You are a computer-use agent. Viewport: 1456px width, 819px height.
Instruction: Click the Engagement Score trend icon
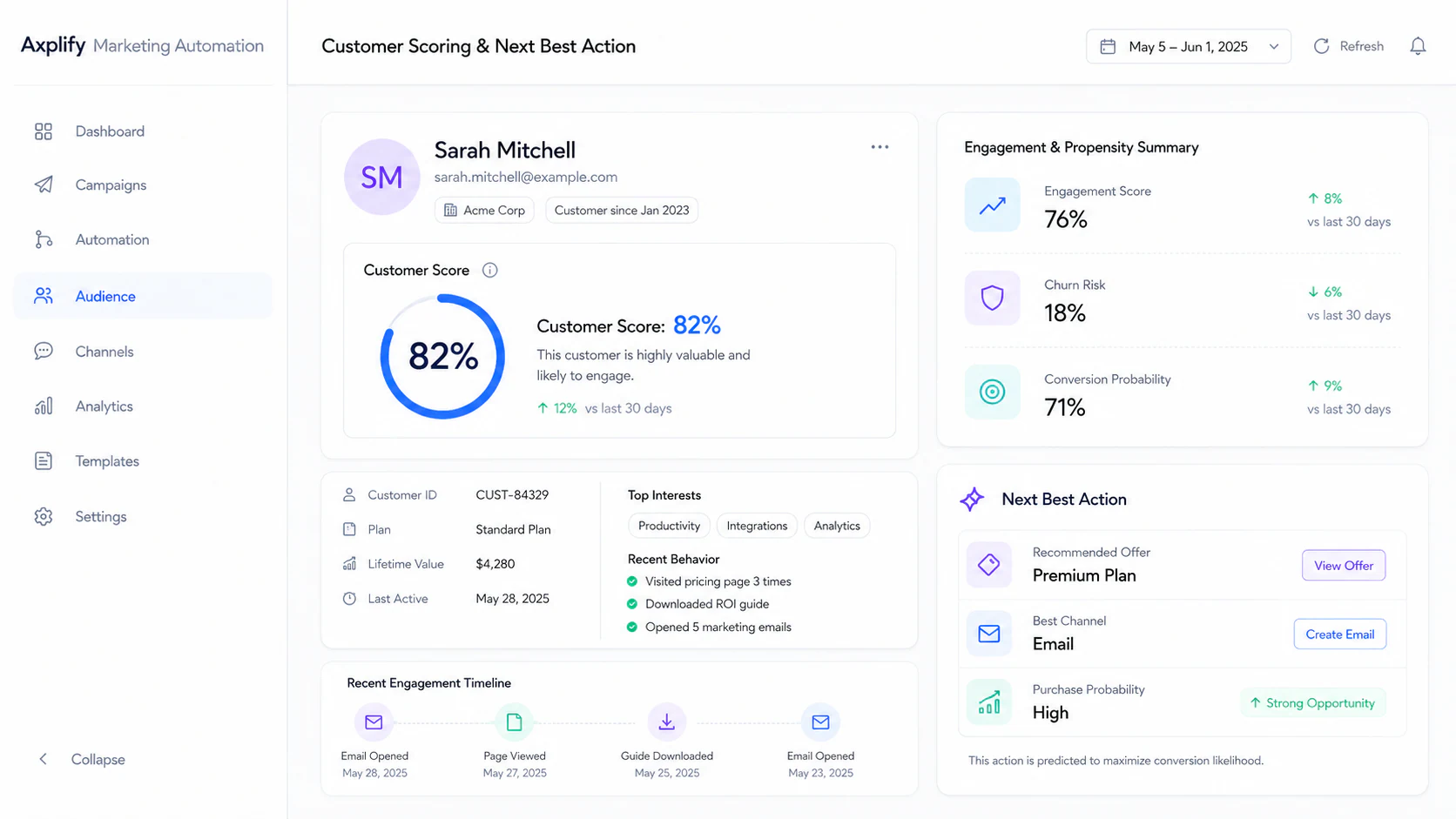[992, 205]
